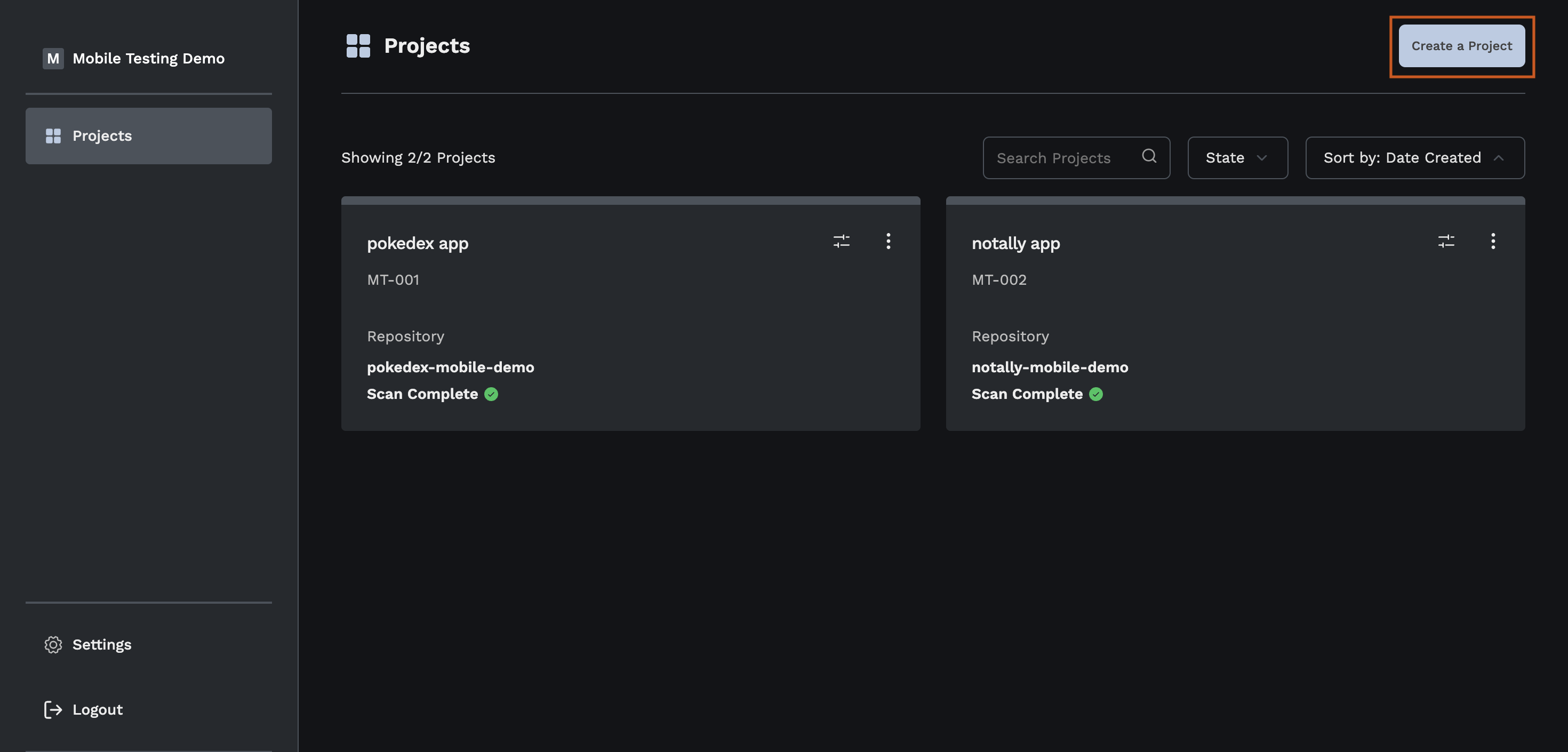This screenshot has height=752, width=1568.
Task: Click Create a Project button
Action: click(x=1461, y=46)
